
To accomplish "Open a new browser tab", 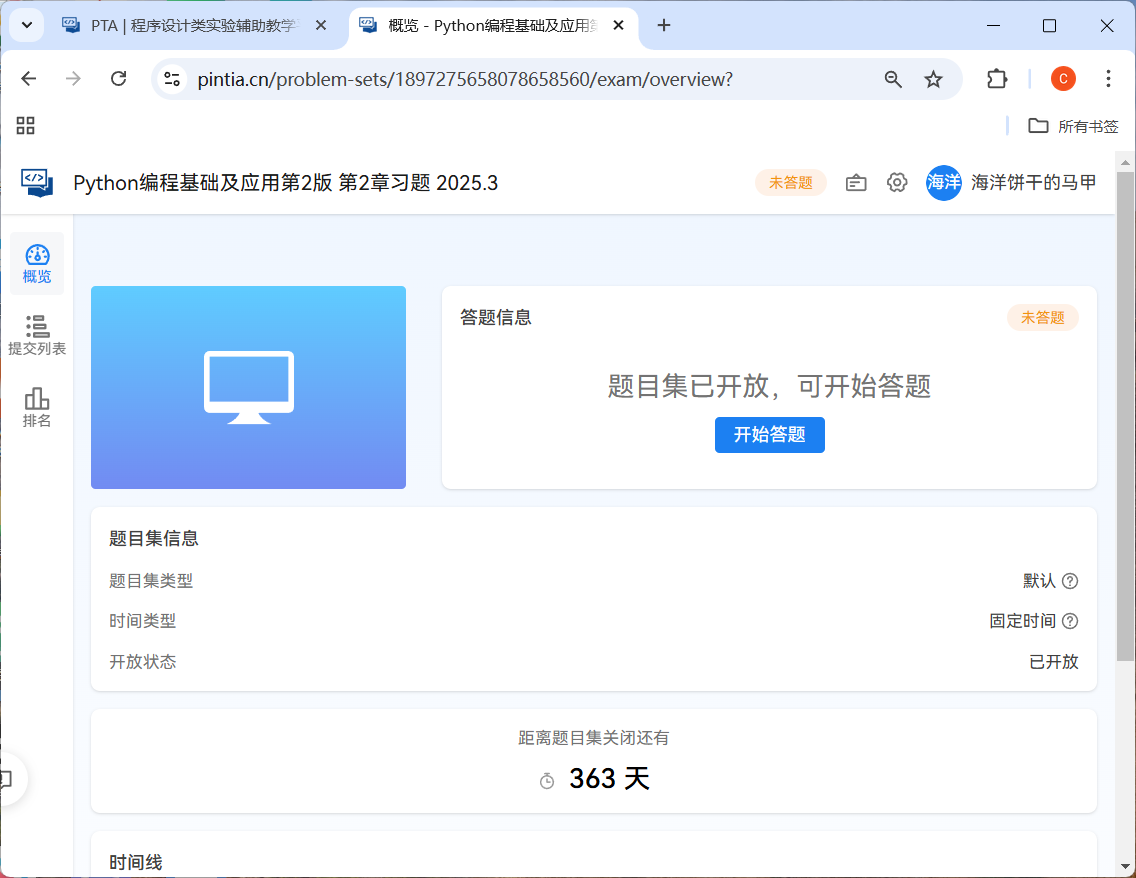I will click(x=664, y=25).
